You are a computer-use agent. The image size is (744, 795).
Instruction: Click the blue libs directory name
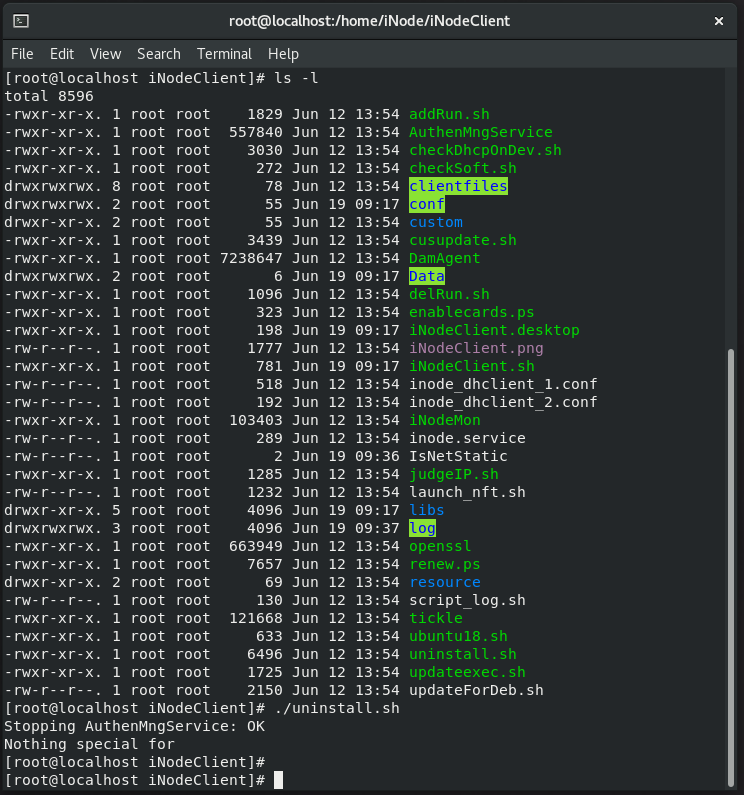(427, 510)
